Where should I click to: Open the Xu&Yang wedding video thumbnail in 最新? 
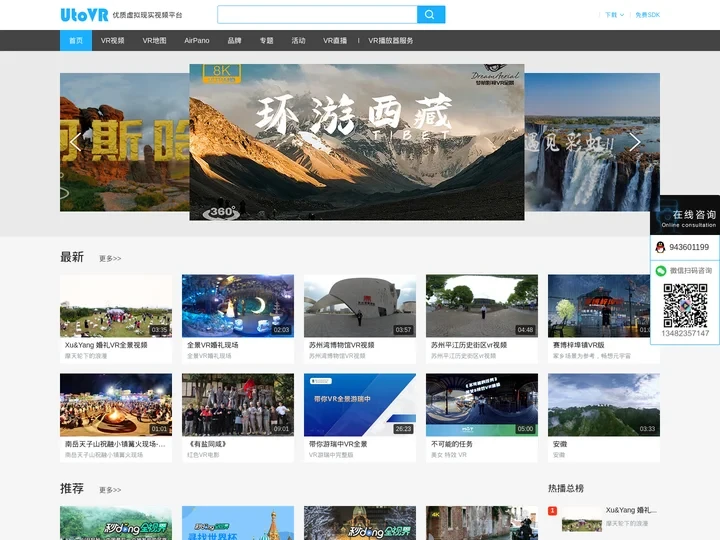point(116,306)
